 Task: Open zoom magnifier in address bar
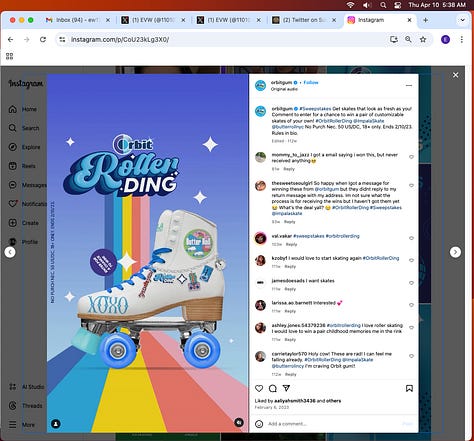408,39
